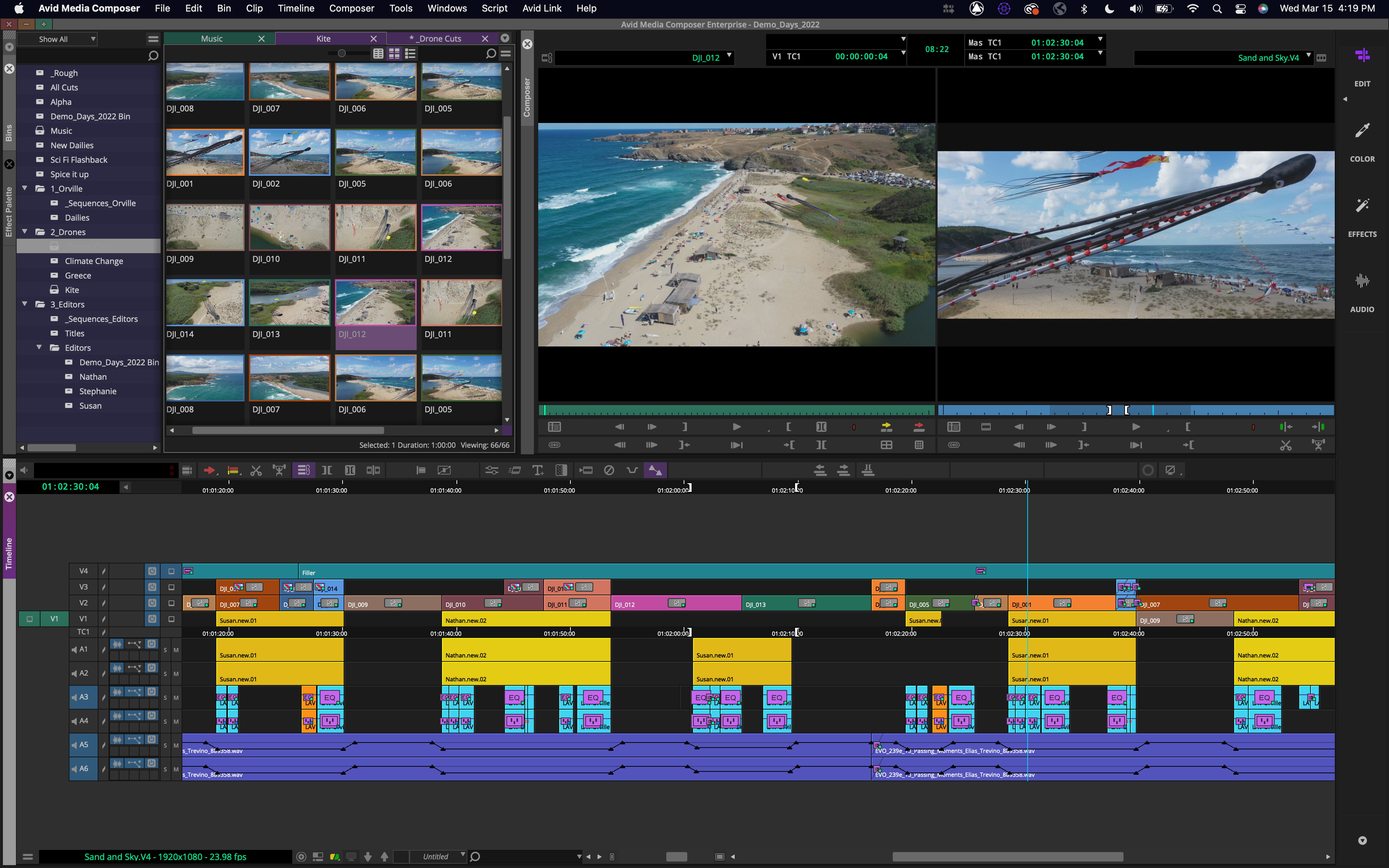1389x868 pixels.
Task: Click Add Edit scissors in record monitor
Action: click(x=1286, y=445)
